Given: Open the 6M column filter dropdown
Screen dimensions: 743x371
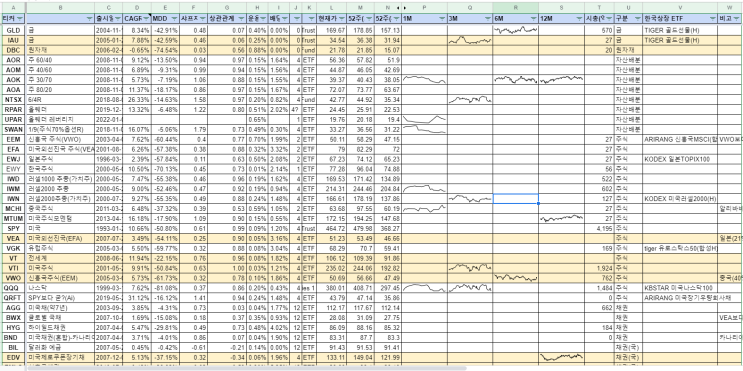Looking at the screenshot, I should click(x=533, y=18).
